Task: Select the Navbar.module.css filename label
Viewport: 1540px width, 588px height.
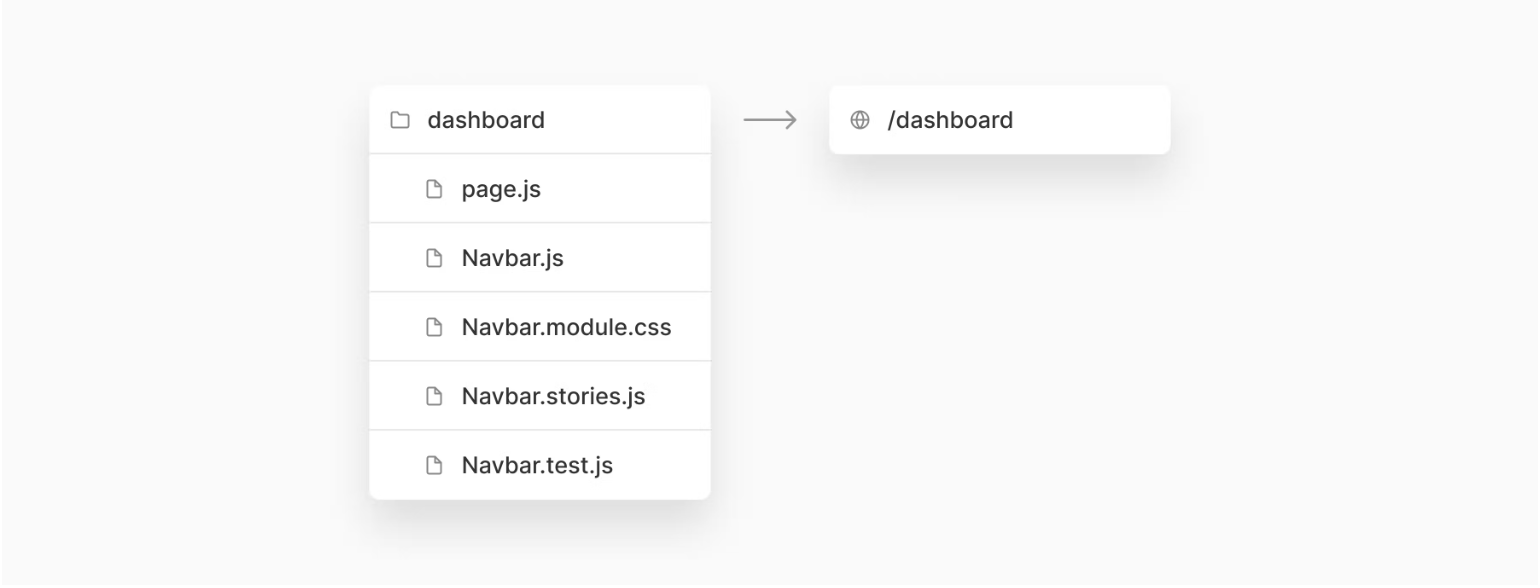Action: [x=566, y=328]
